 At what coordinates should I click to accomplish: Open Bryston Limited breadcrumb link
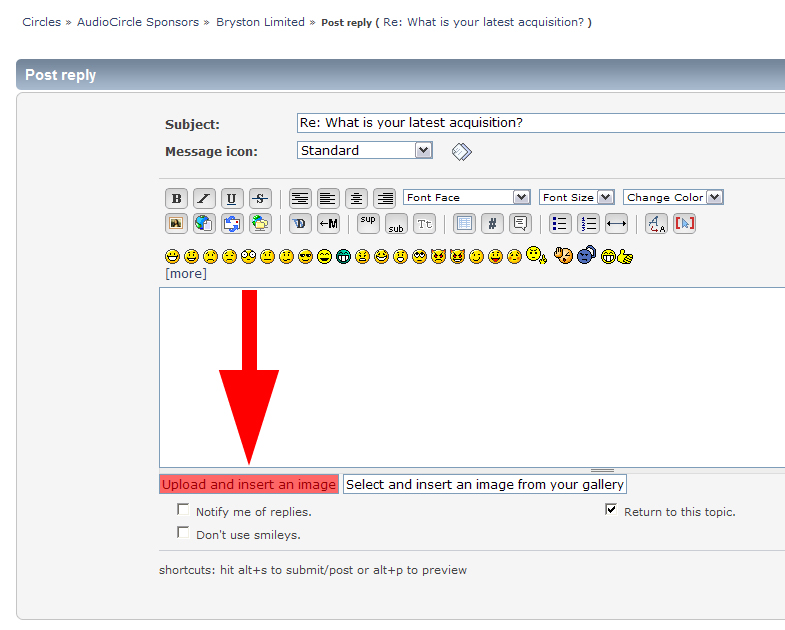[x=260, y=22]
